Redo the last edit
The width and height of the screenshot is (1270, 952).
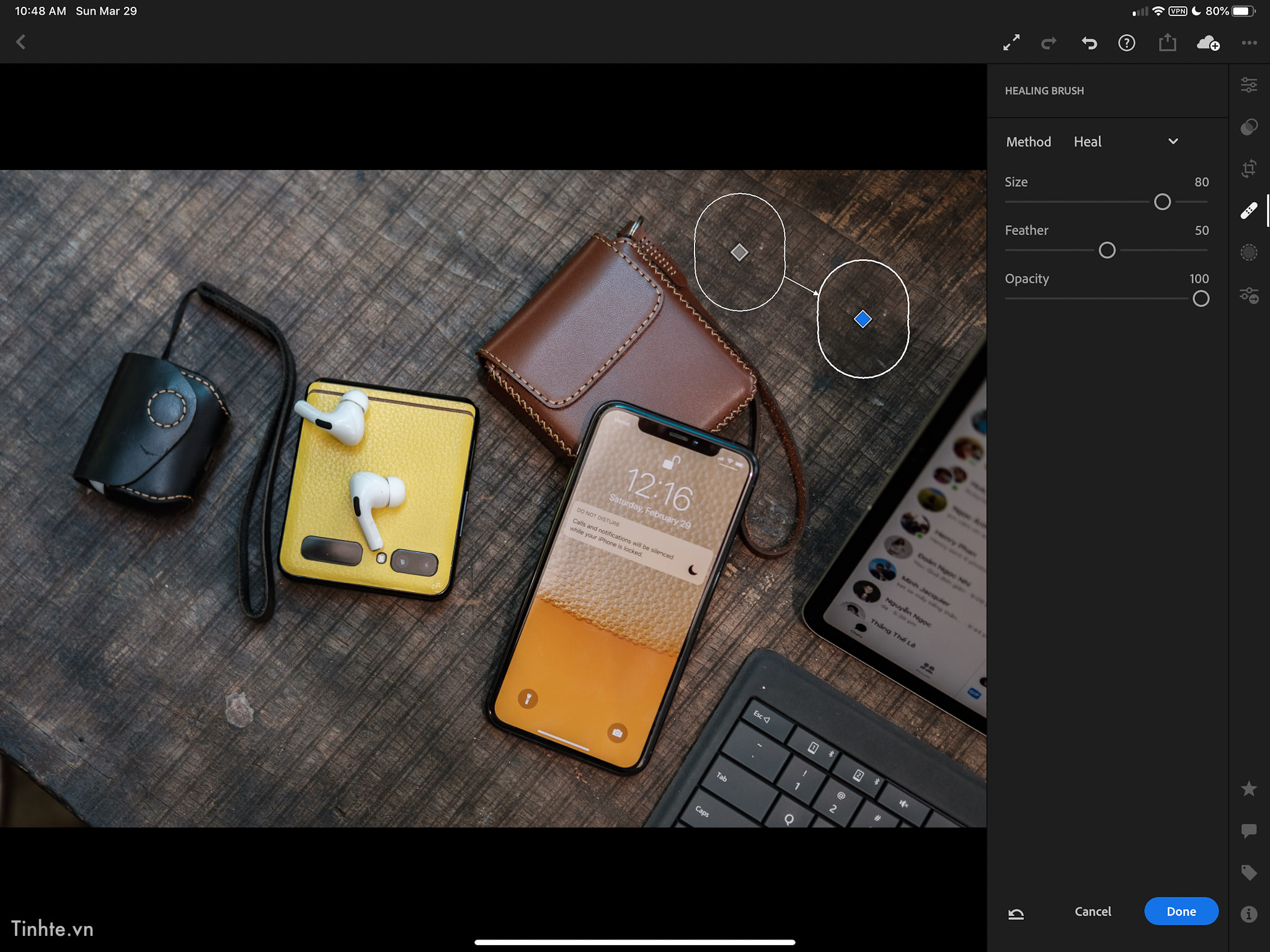[x=1049, y=43]
